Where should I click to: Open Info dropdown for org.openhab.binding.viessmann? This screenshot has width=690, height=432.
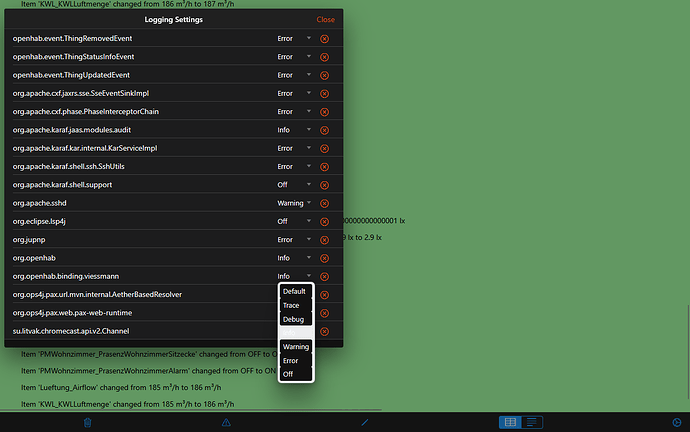[294, 276]
